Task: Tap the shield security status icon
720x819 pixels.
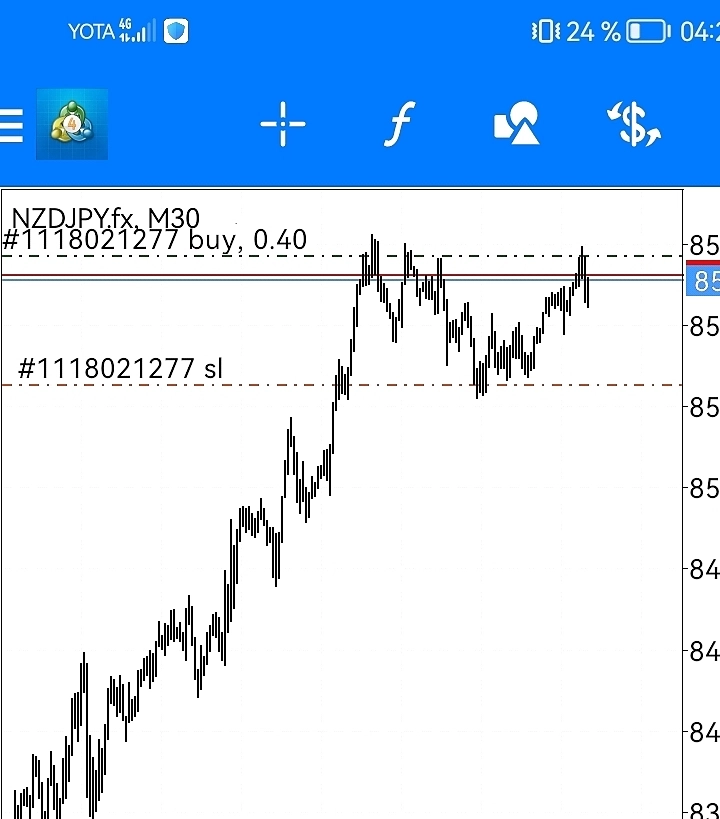Action: click(x=176, y=31)
